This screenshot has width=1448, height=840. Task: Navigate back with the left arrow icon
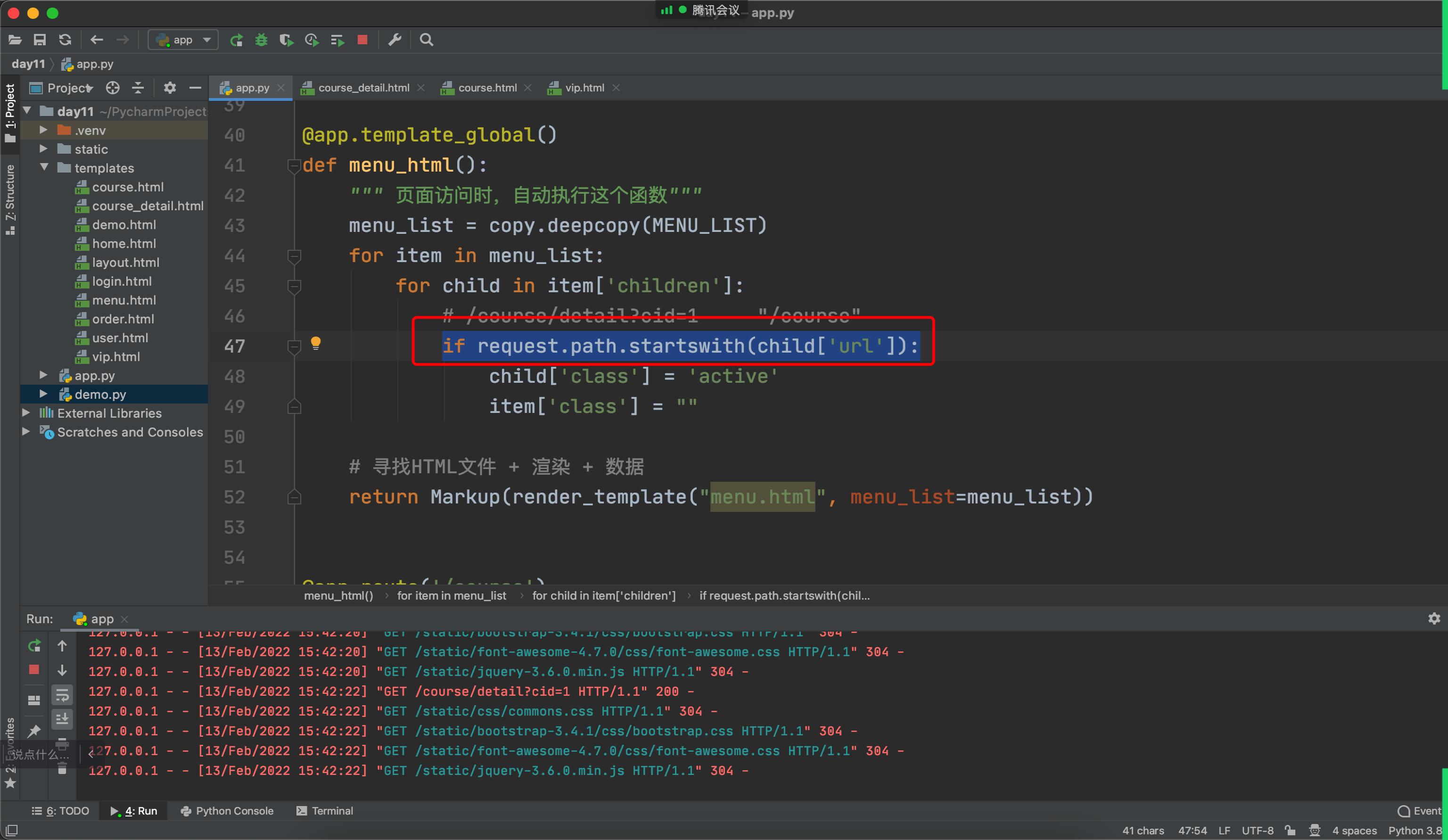tap(97, 40)
